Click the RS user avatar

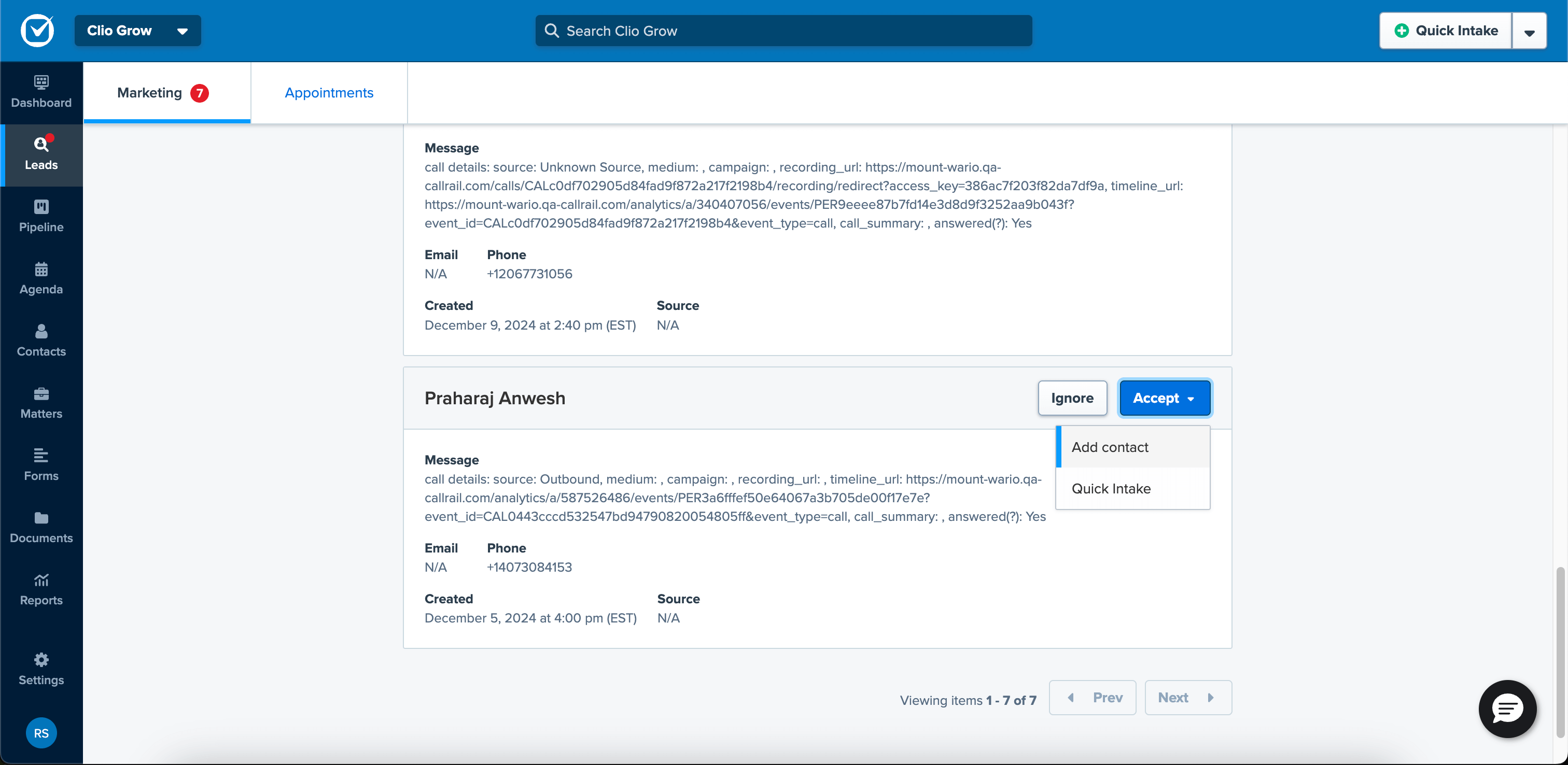41,733
